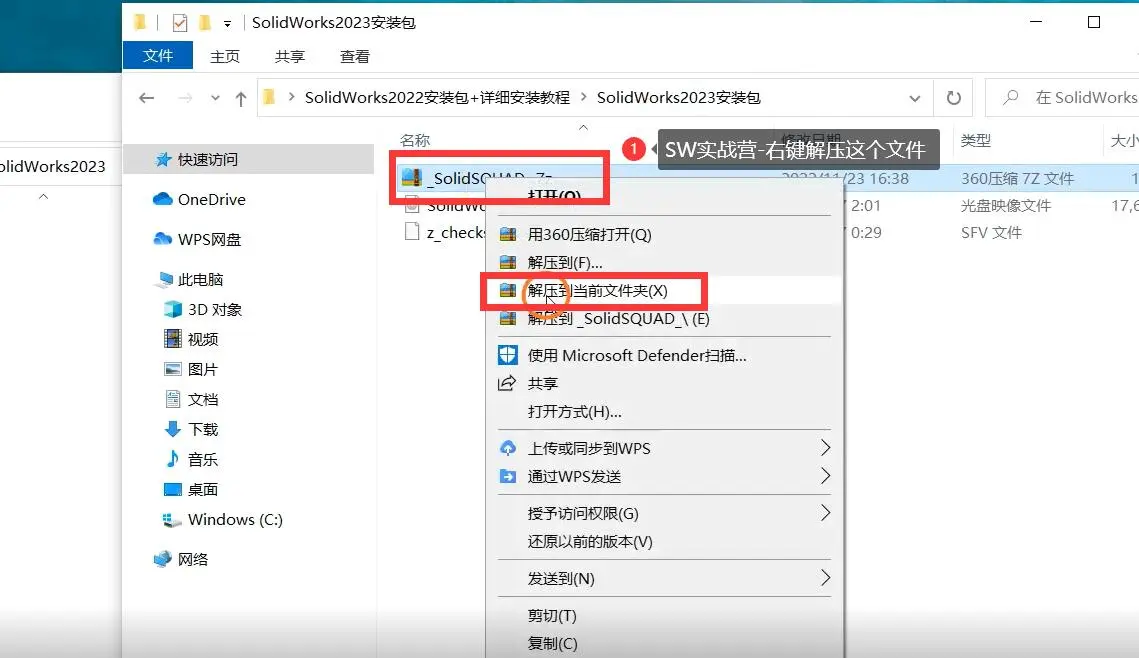Open recent locations dropdown arrow
The width and height of the screenshot is (1139, 658).
tap(215, 98)
